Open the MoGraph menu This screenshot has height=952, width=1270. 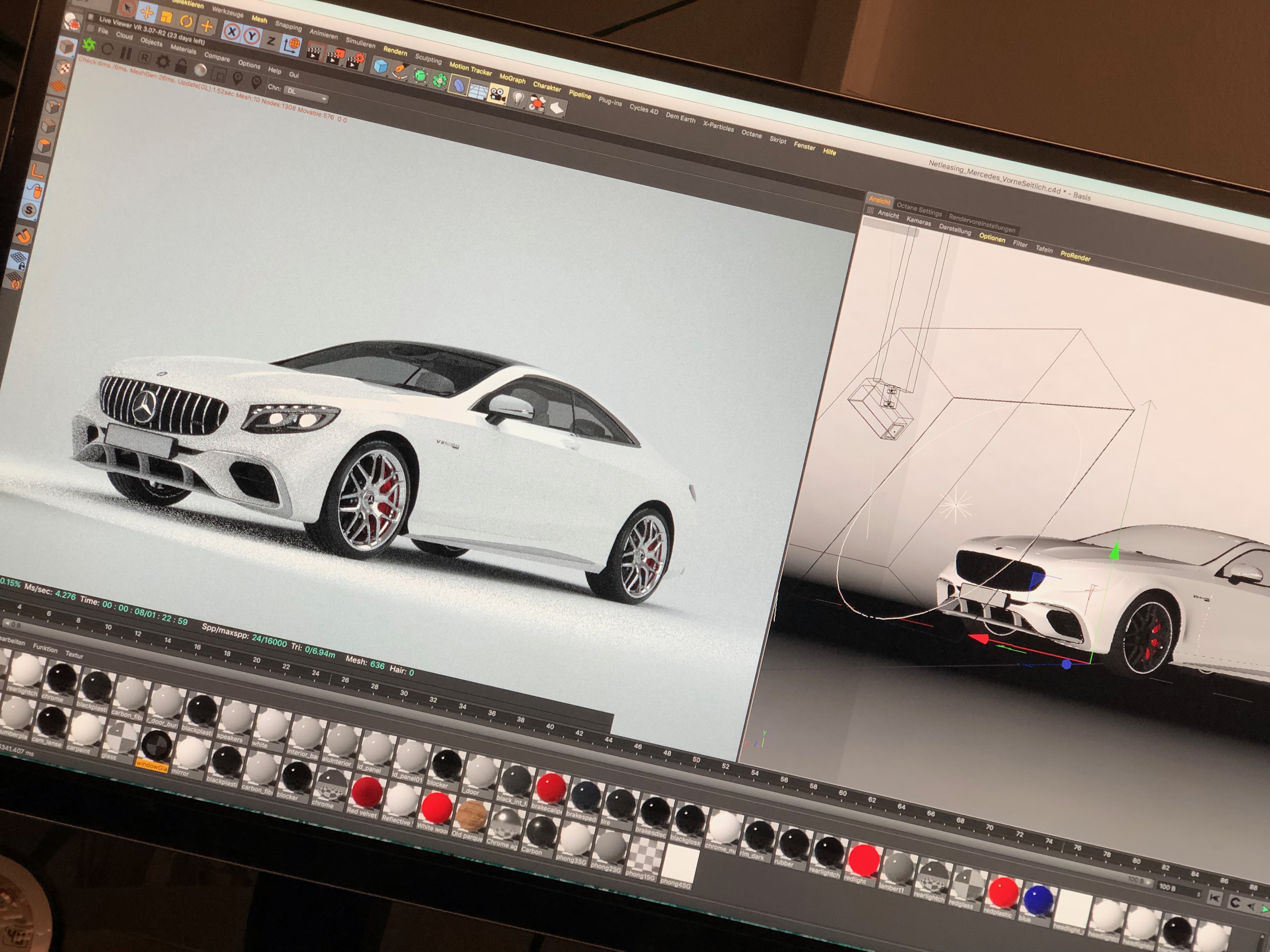pos(512,79)
